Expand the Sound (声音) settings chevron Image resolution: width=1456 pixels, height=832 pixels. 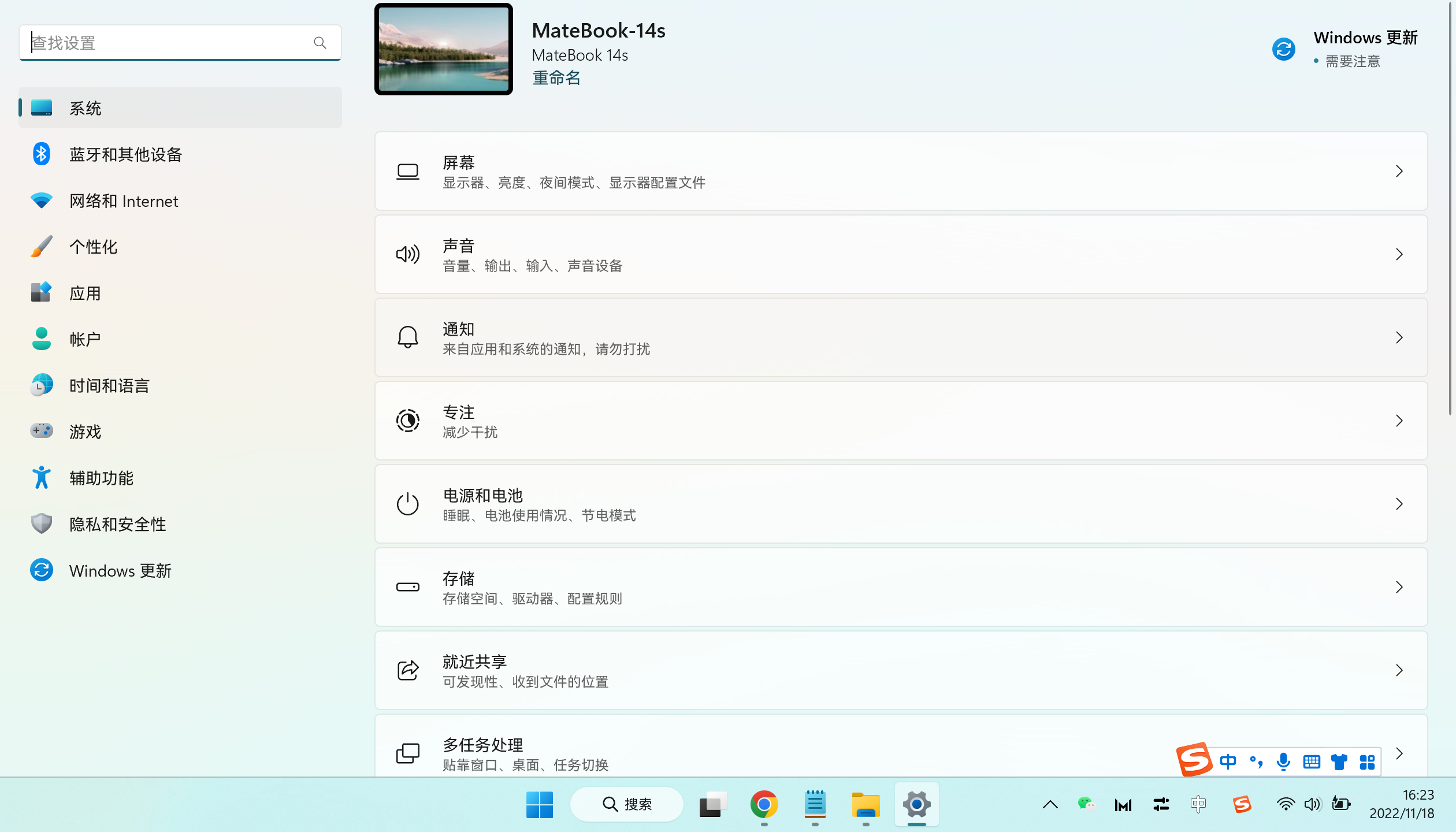(x=1399, y=254)
